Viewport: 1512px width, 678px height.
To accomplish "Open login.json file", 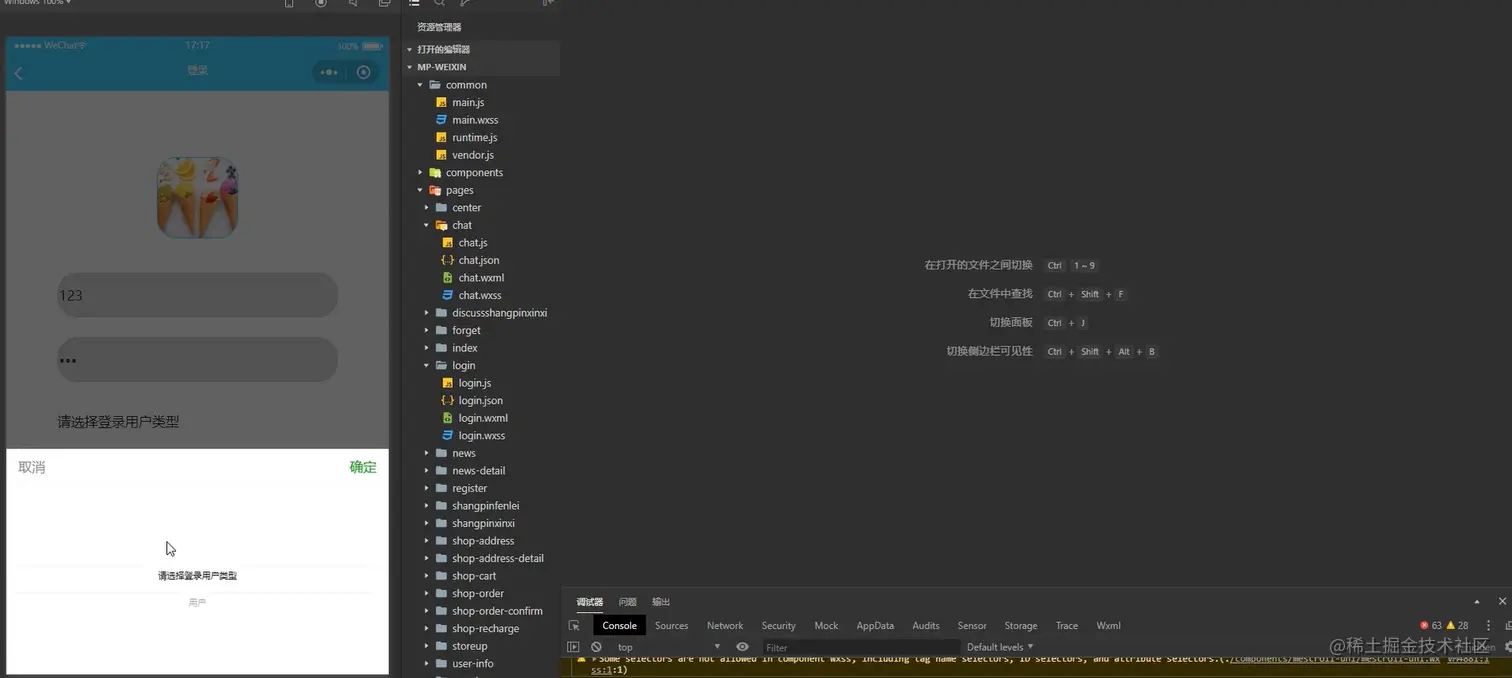I will pos(480,401).
